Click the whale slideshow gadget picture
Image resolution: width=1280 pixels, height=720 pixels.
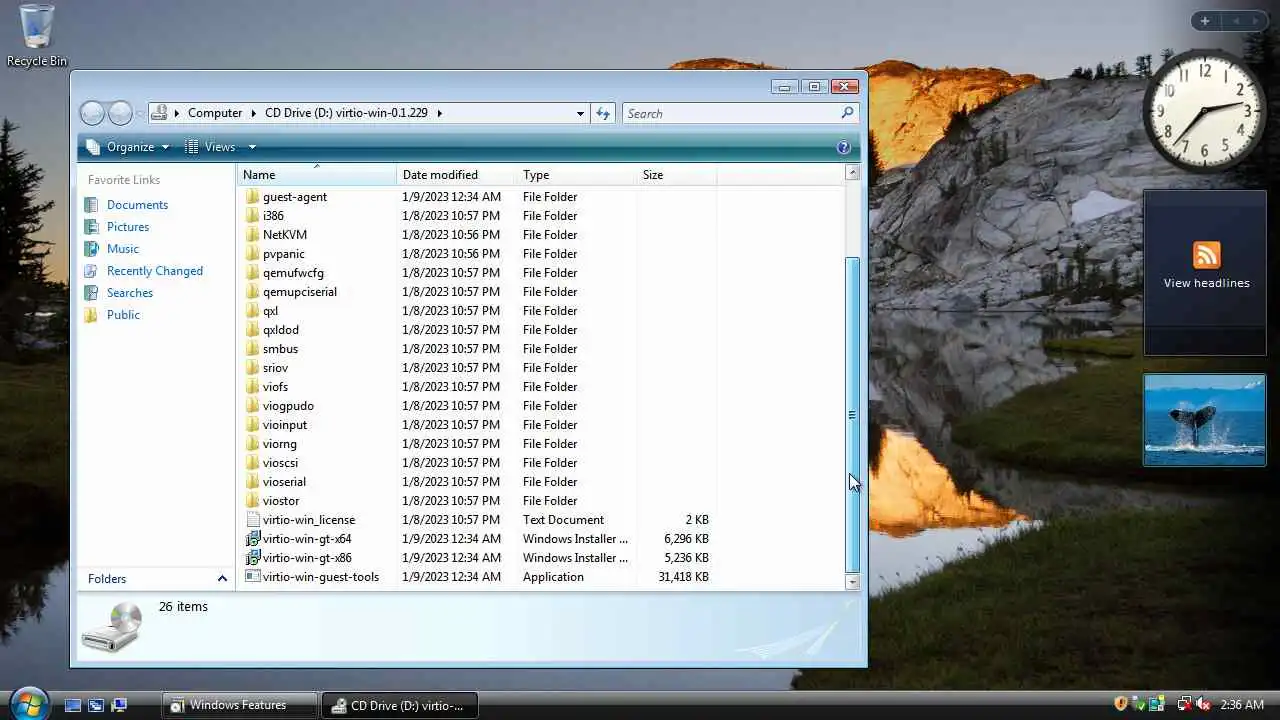[x=1204, y=420]
